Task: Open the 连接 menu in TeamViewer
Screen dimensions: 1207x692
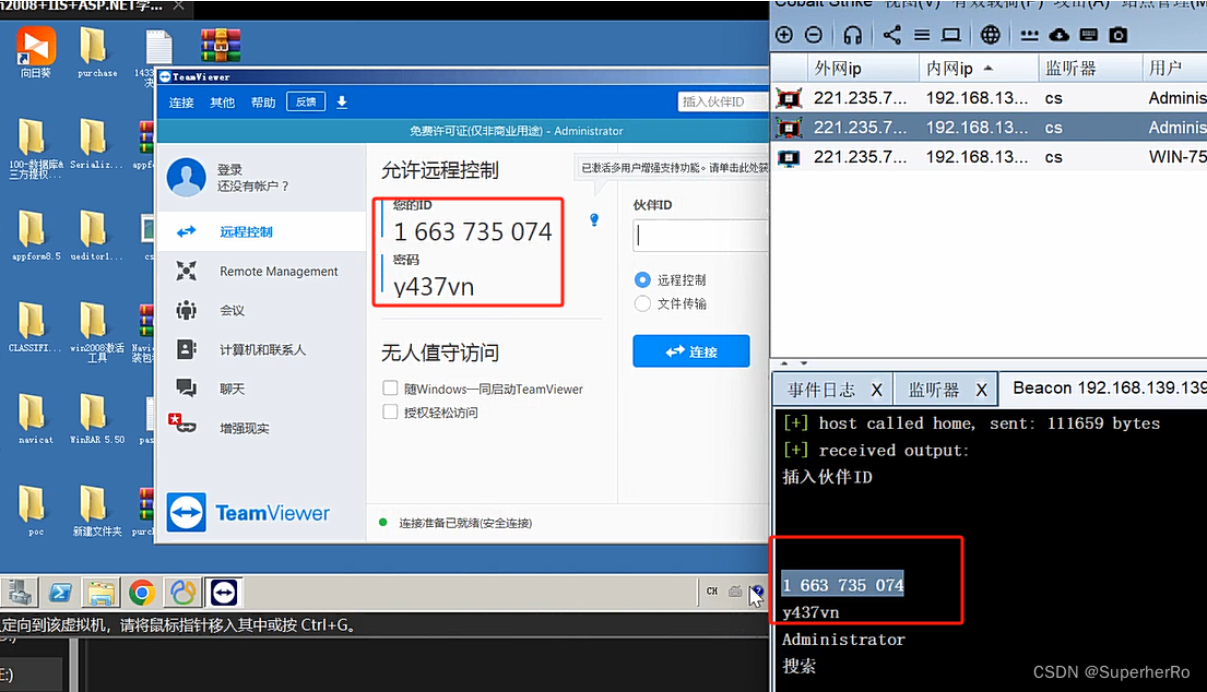Action: tap(181, 102)
